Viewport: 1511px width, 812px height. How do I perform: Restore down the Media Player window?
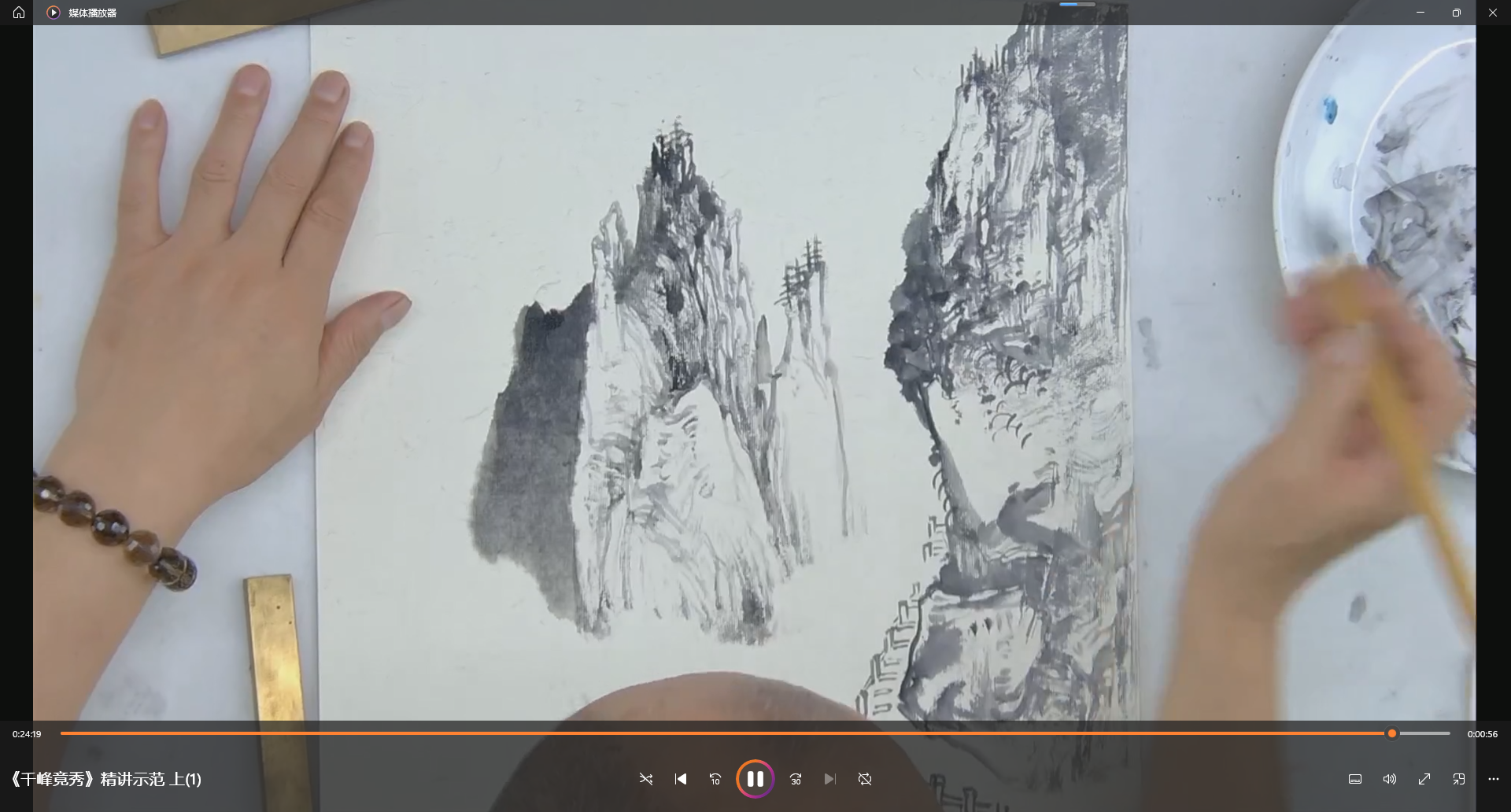[x=1457, y=13]
